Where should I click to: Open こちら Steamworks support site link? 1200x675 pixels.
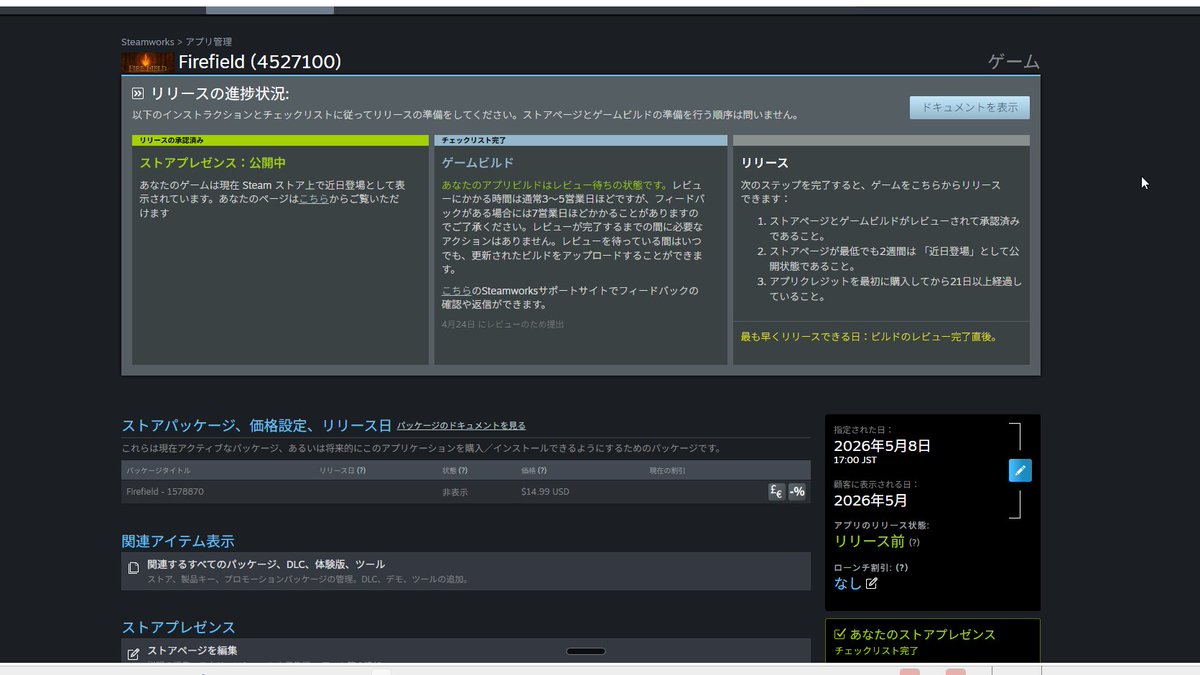coord(456,290)
